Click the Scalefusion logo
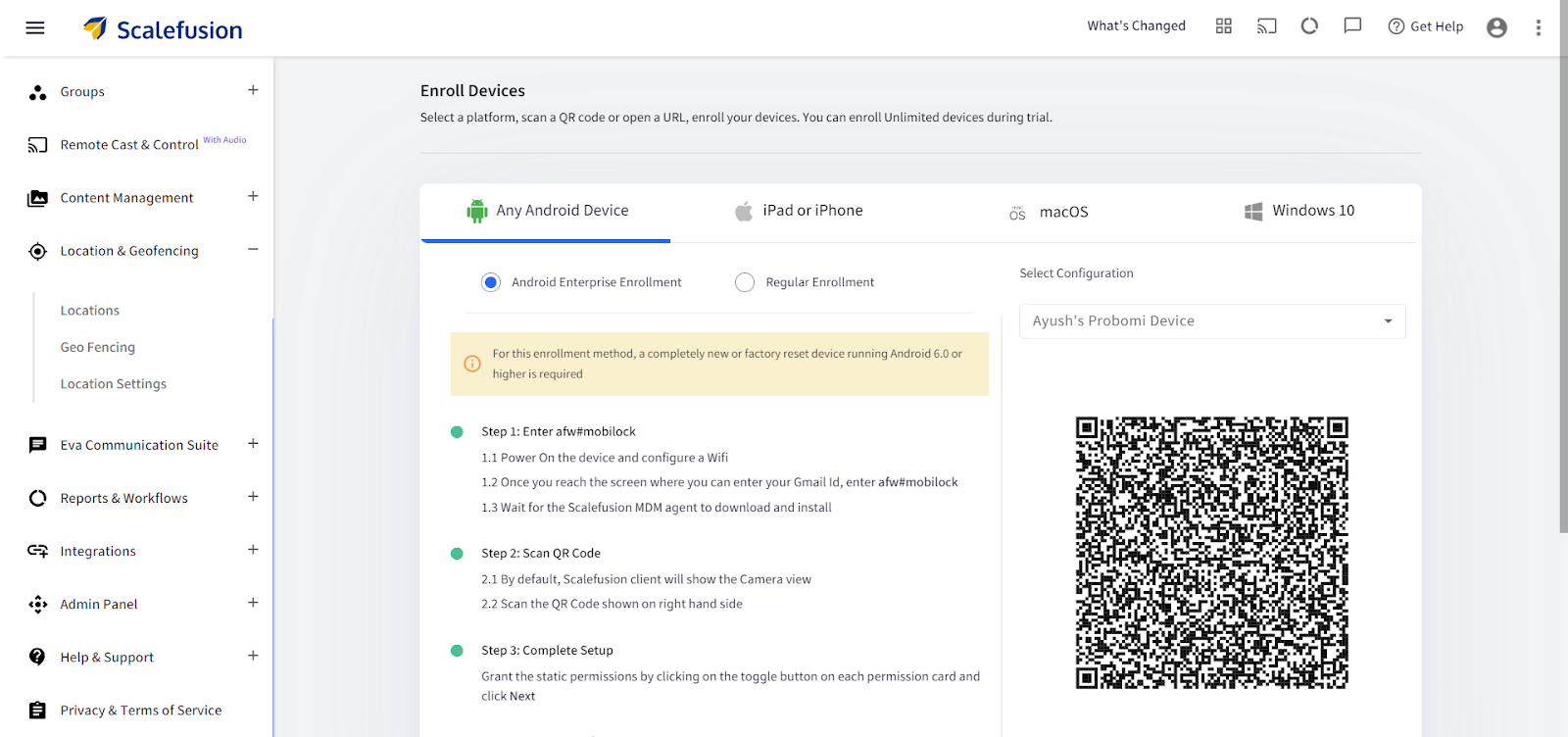 [163, 29]
